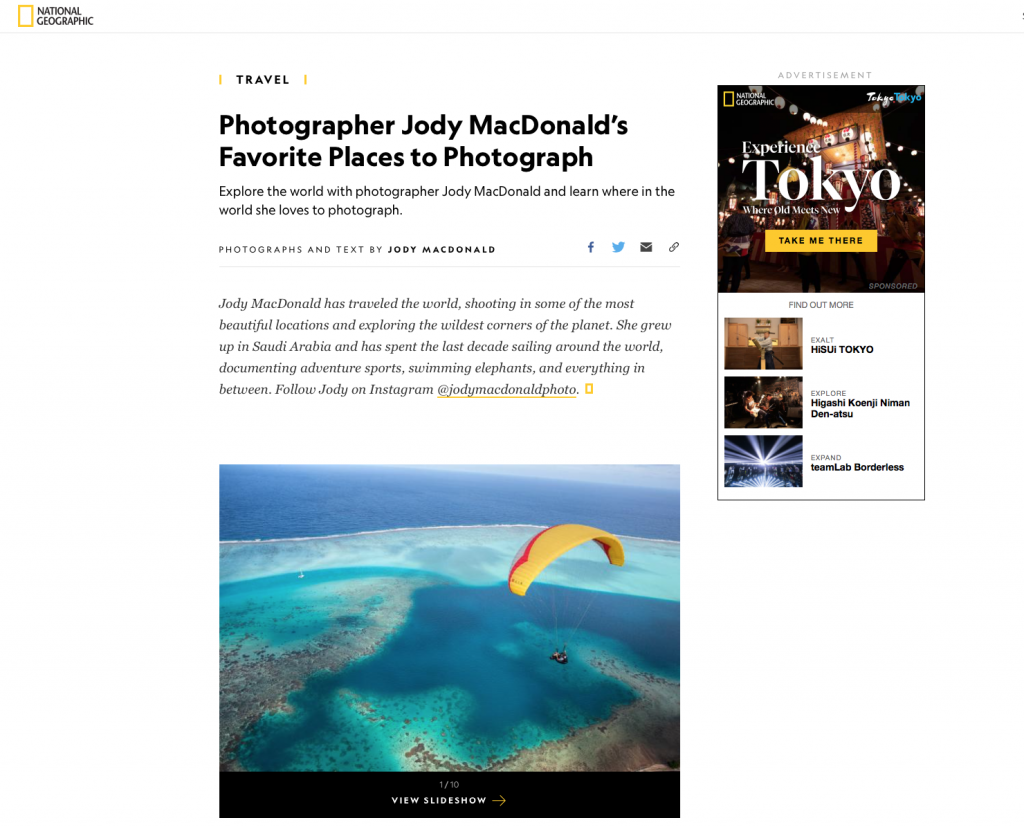Click the VIEW SLIDESHOW button
Viewport: 1024px width, 827px height.
pos(449,800)
